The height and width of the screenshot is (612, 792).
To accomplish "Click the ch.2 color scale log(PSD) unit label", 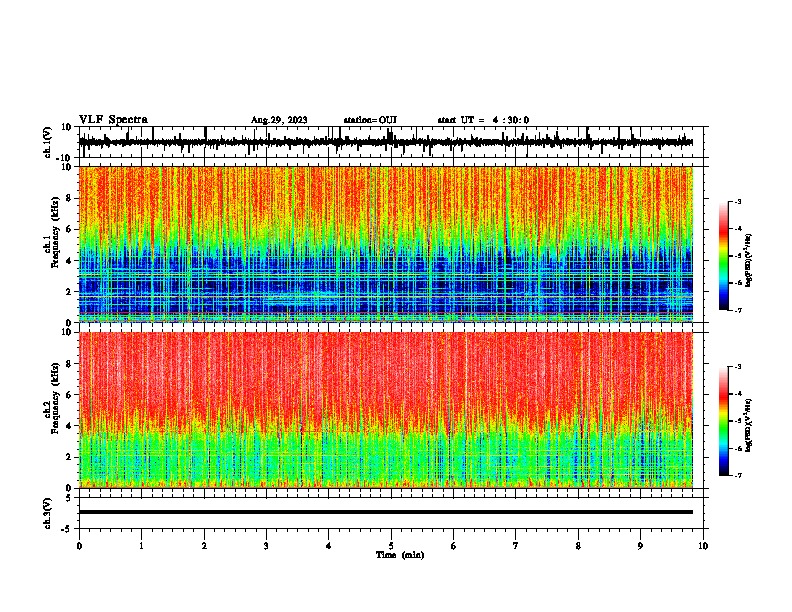I will [x=748, y=425].
